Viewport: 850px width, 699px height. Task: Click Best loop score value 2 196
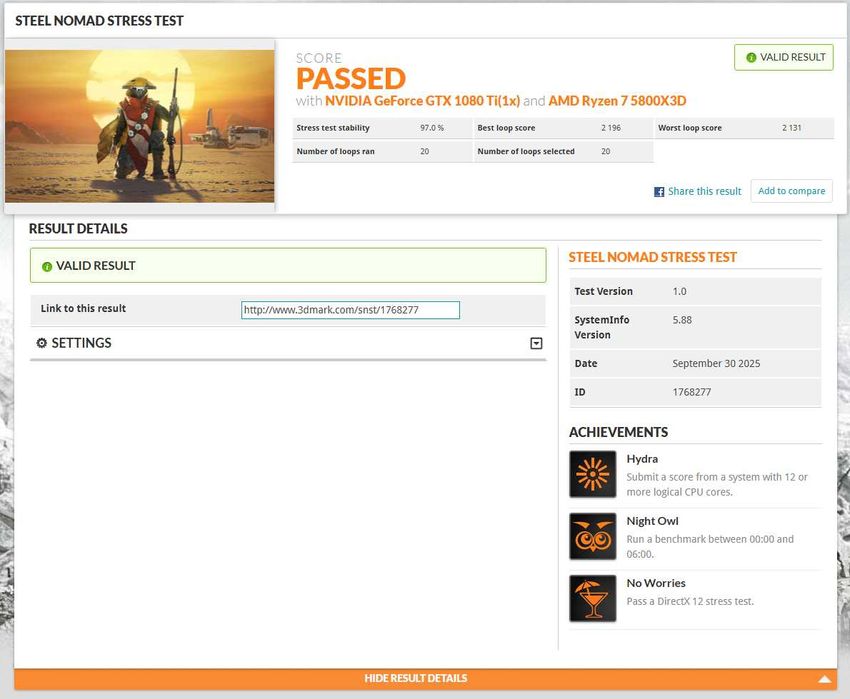tap(611, 128)
